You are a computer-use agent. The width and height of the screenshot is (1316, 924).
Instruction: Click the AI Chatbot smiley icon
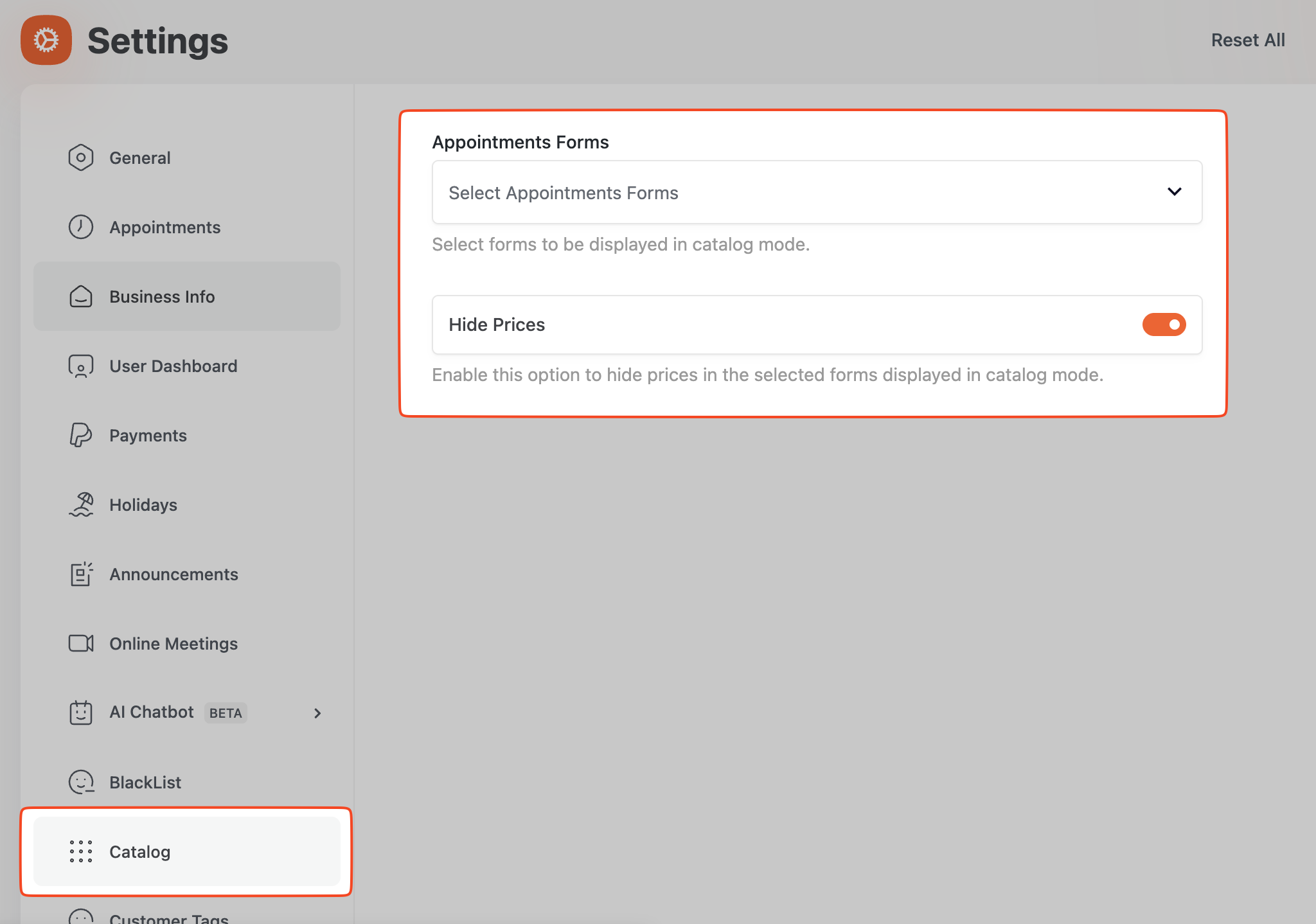coord(81,713)
